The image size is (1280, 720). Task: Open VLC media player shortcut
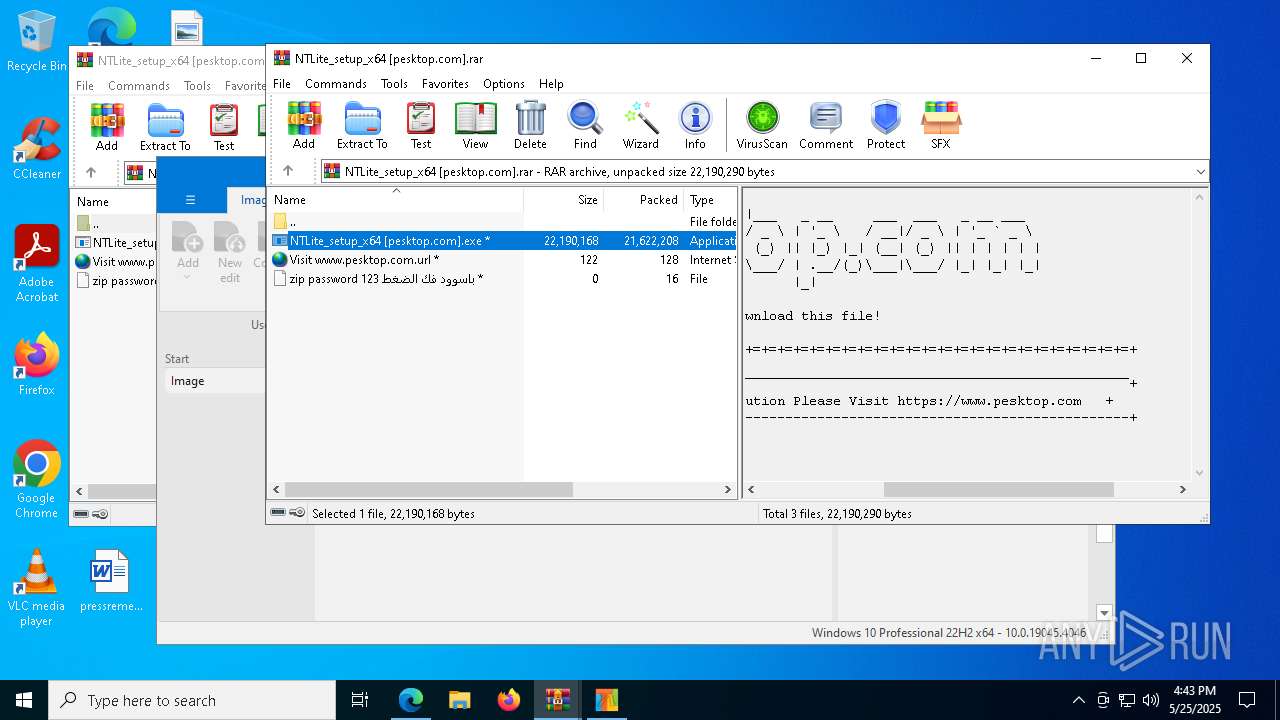[x=37, y=587]
